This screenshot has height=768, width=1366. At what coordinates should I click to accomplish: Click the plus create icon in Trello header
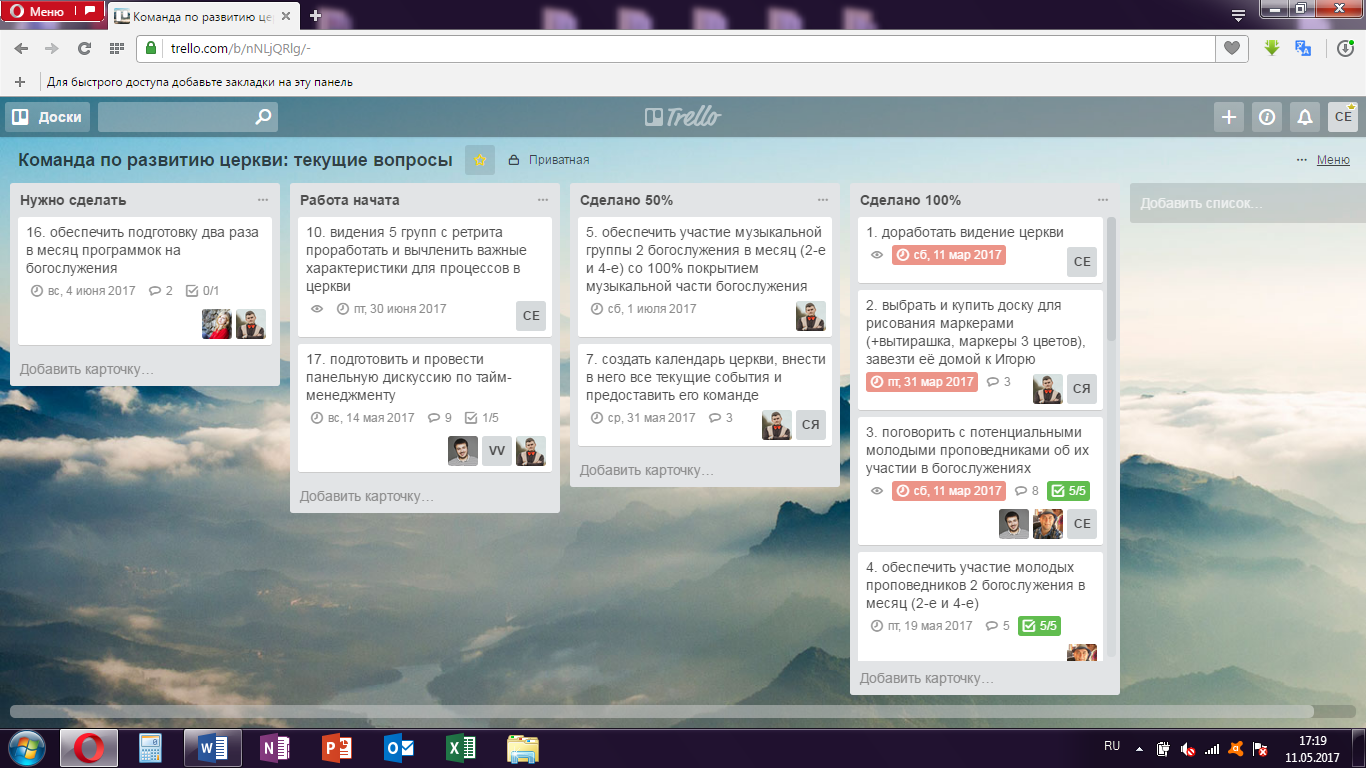[1229, 117]
